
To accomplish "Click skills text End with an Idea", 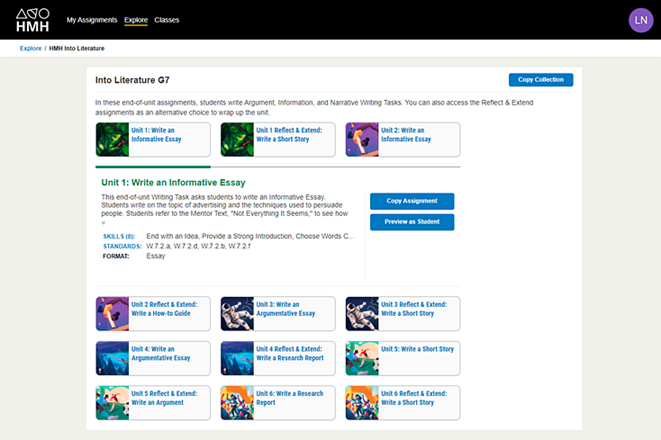I will tap(250, 236).
